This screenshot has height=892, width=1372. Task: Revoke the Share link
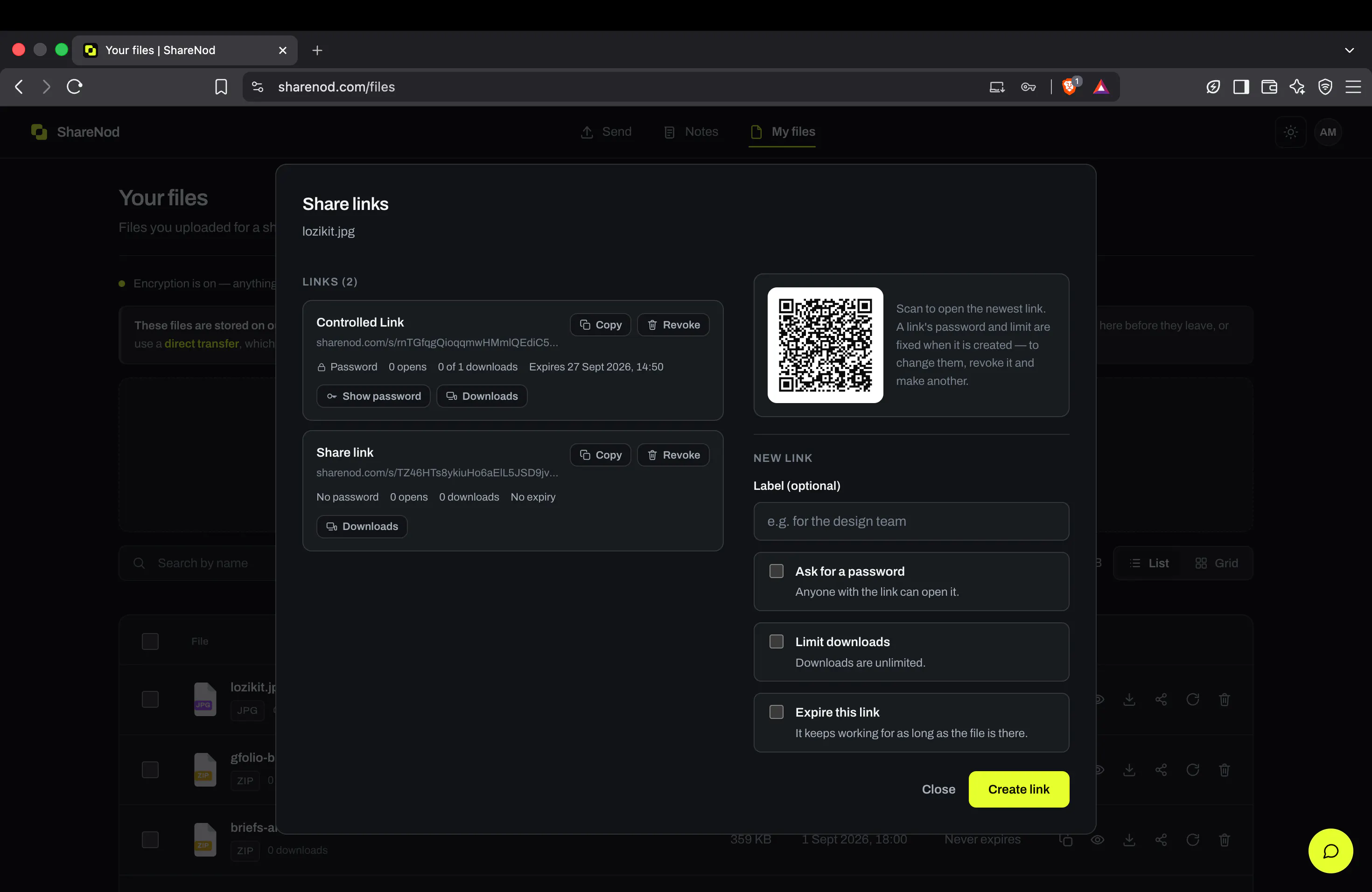point(673,455)
